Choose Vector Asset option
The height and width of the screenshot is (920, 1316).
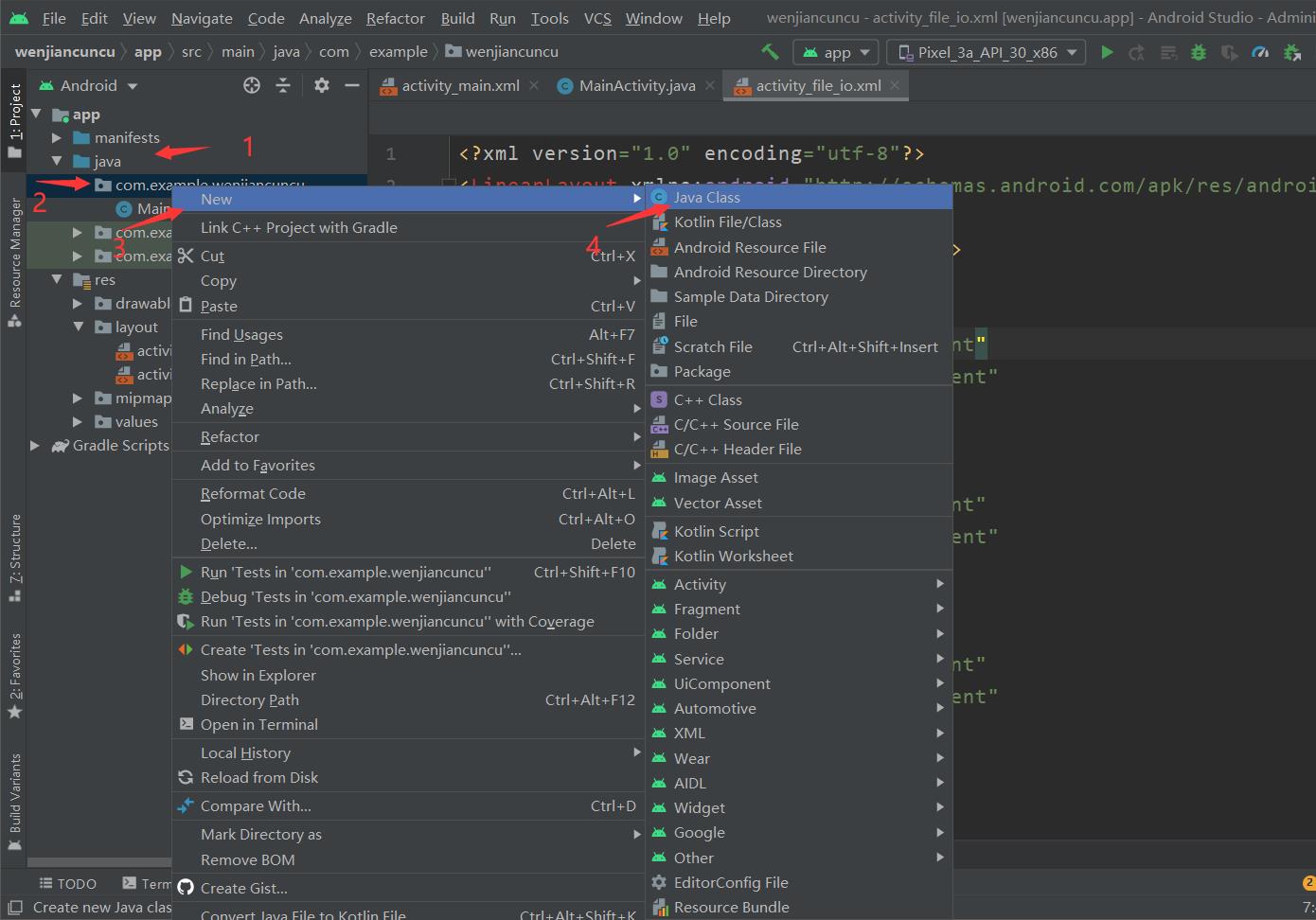click(799, 503)
